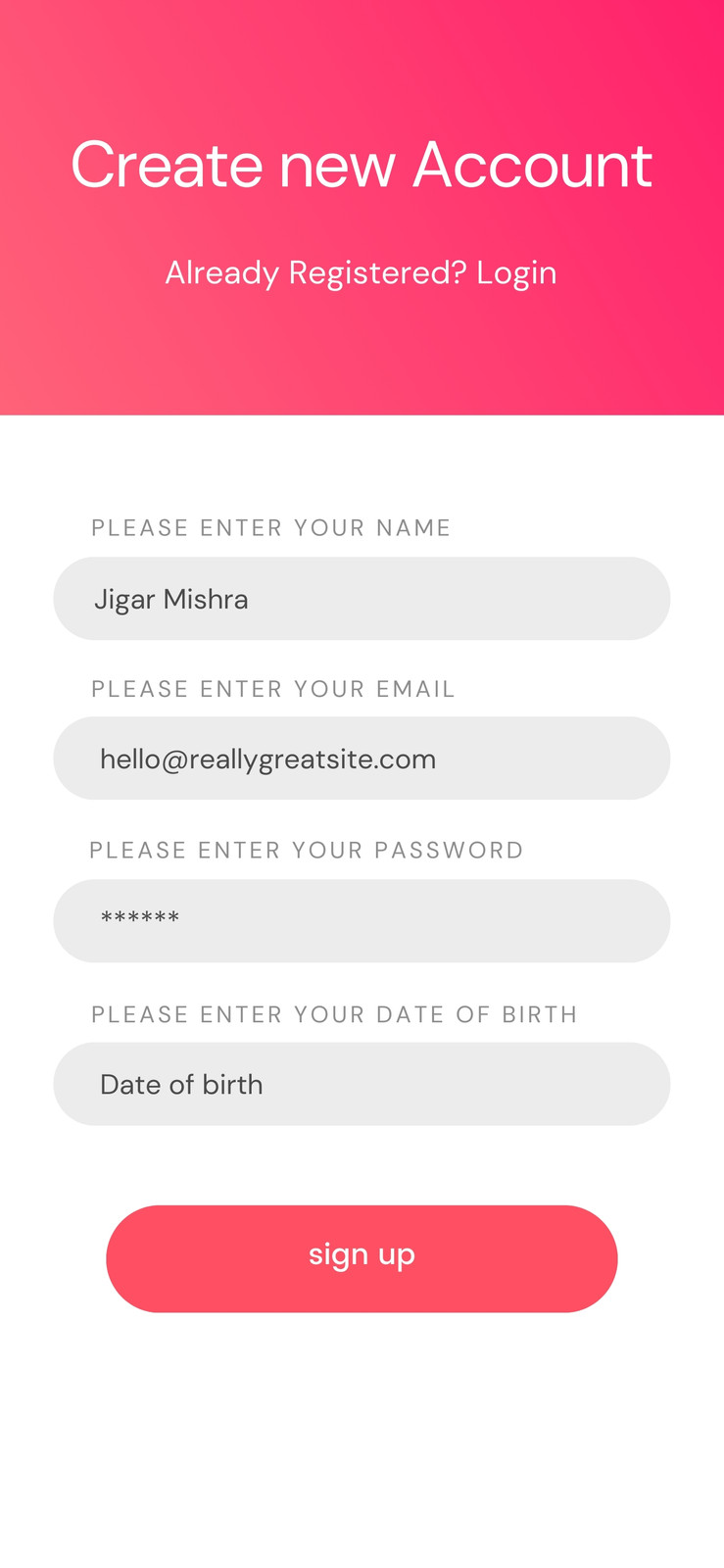
Task: Click the Login link in header
Action: 516,273
